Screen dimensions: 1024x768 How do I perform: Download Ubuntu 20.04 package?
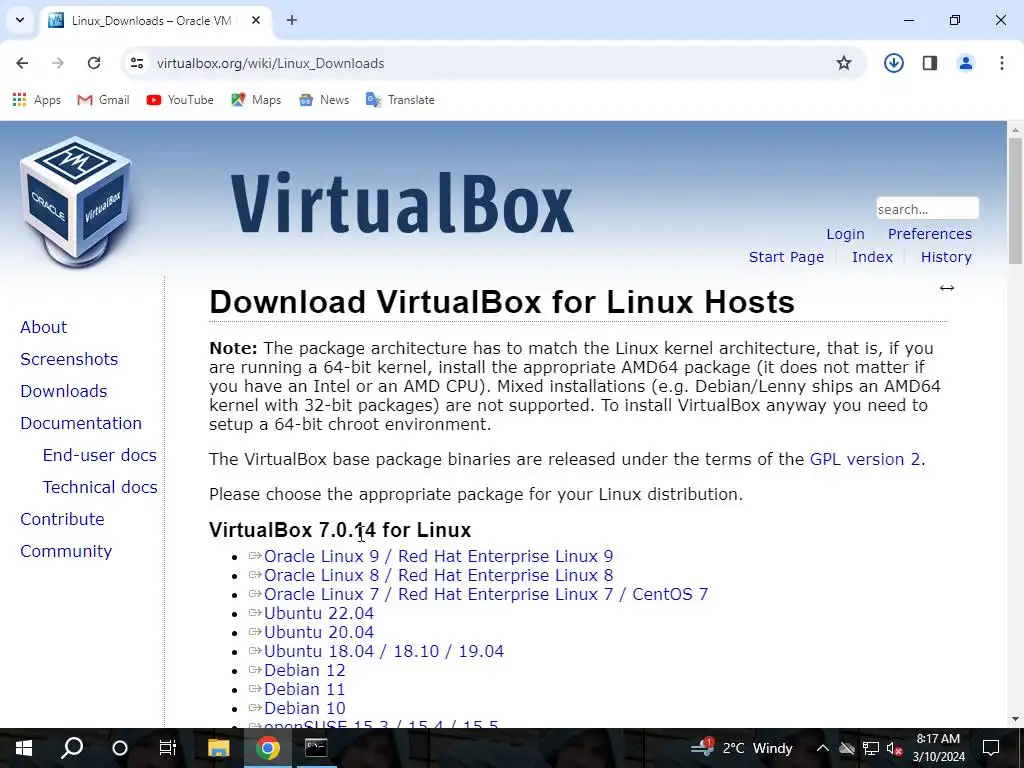(319, 632)
